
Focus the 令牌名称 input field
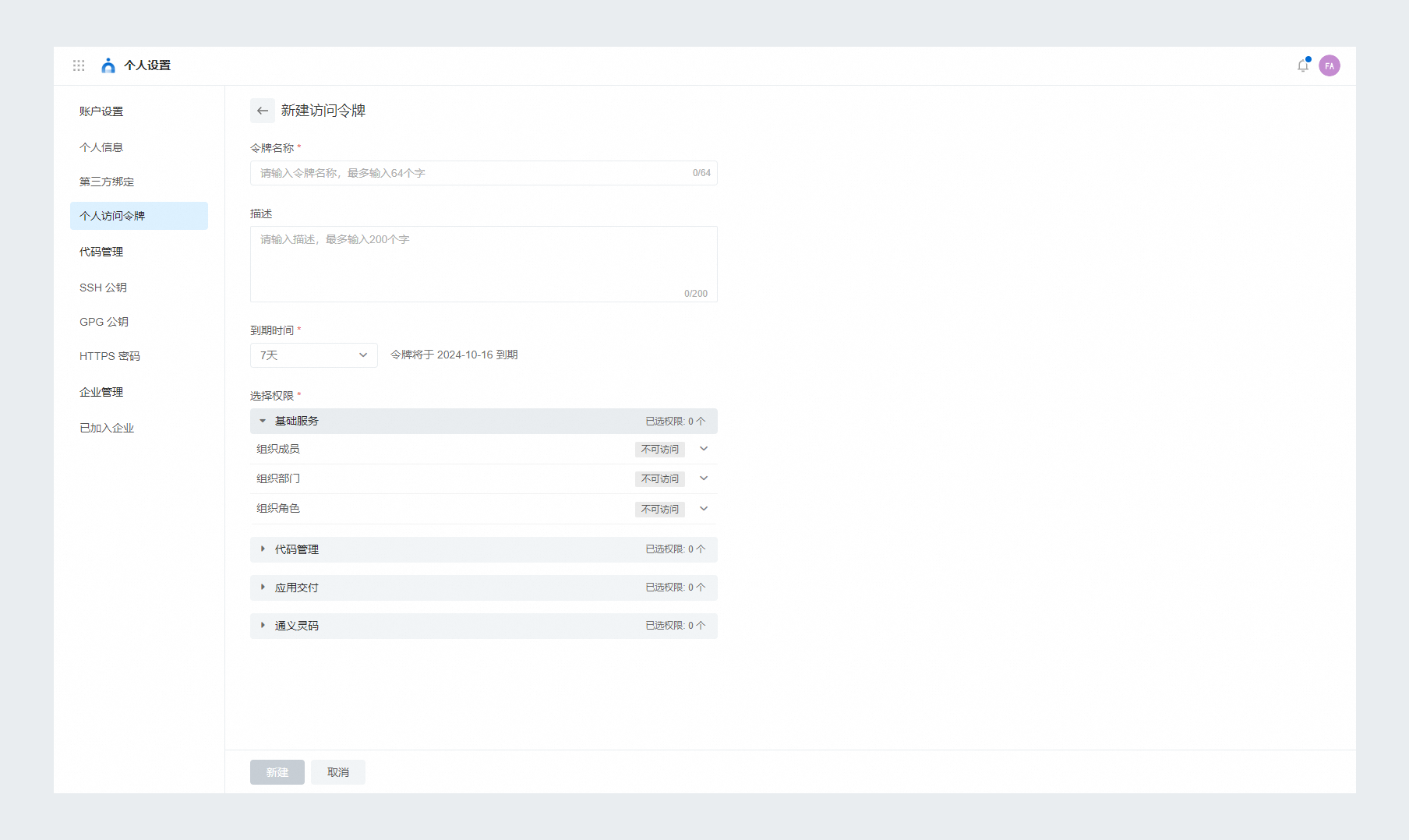[483, 173]
